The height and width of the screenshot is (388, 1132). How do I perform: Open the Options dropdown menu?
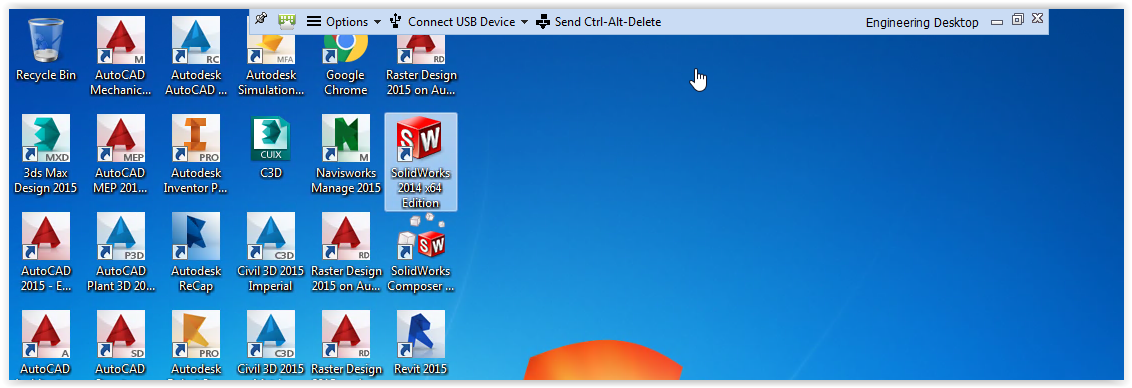[344, 22]
